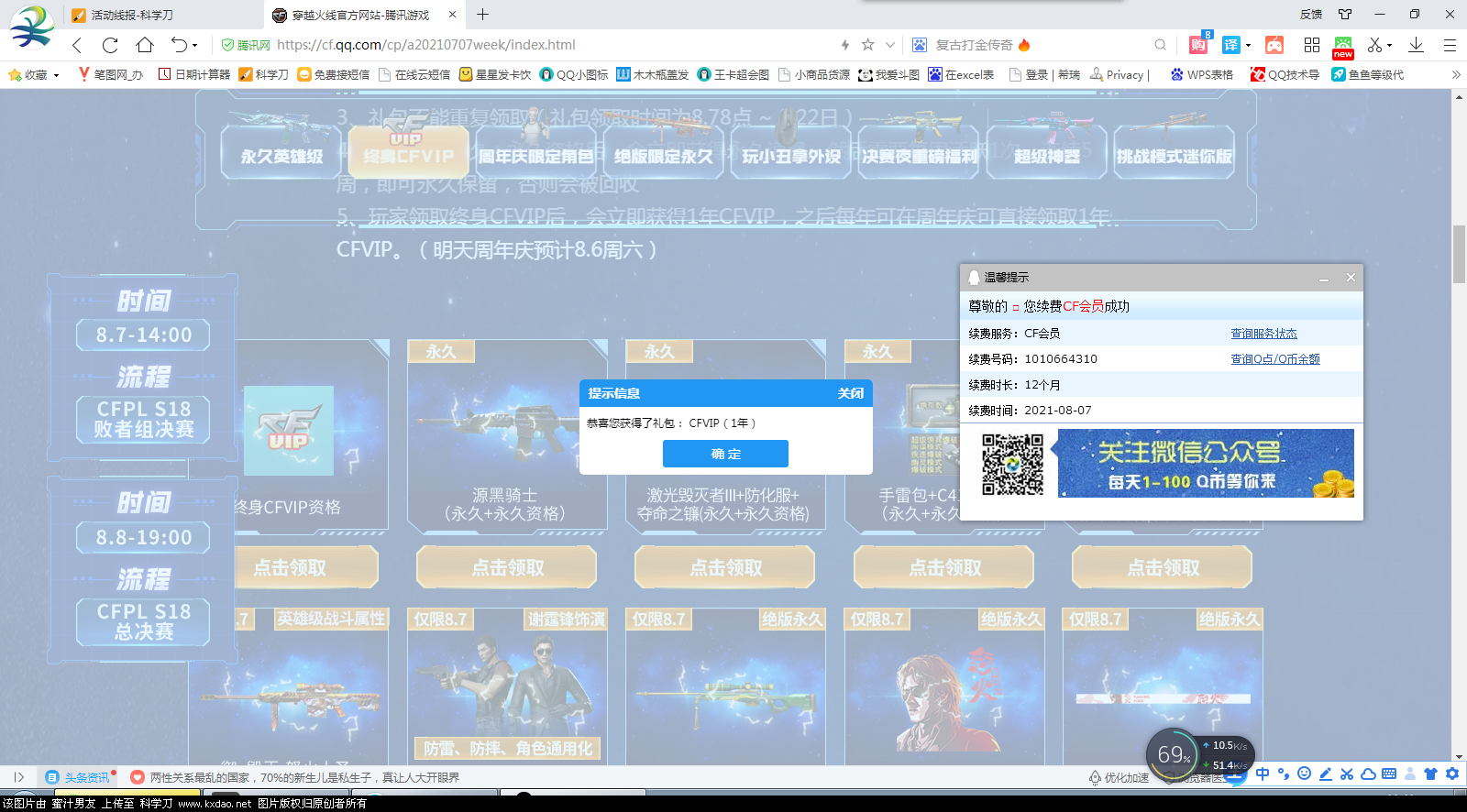Bookmark this page with the star icon
Viewport: 1467px width, 812px height.
pyautogui.click(x=867, y=45)
